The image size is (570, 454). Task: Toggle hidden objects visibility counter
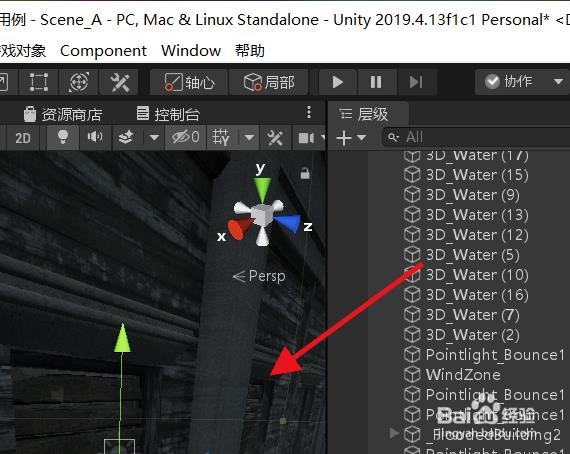(186, 137)
